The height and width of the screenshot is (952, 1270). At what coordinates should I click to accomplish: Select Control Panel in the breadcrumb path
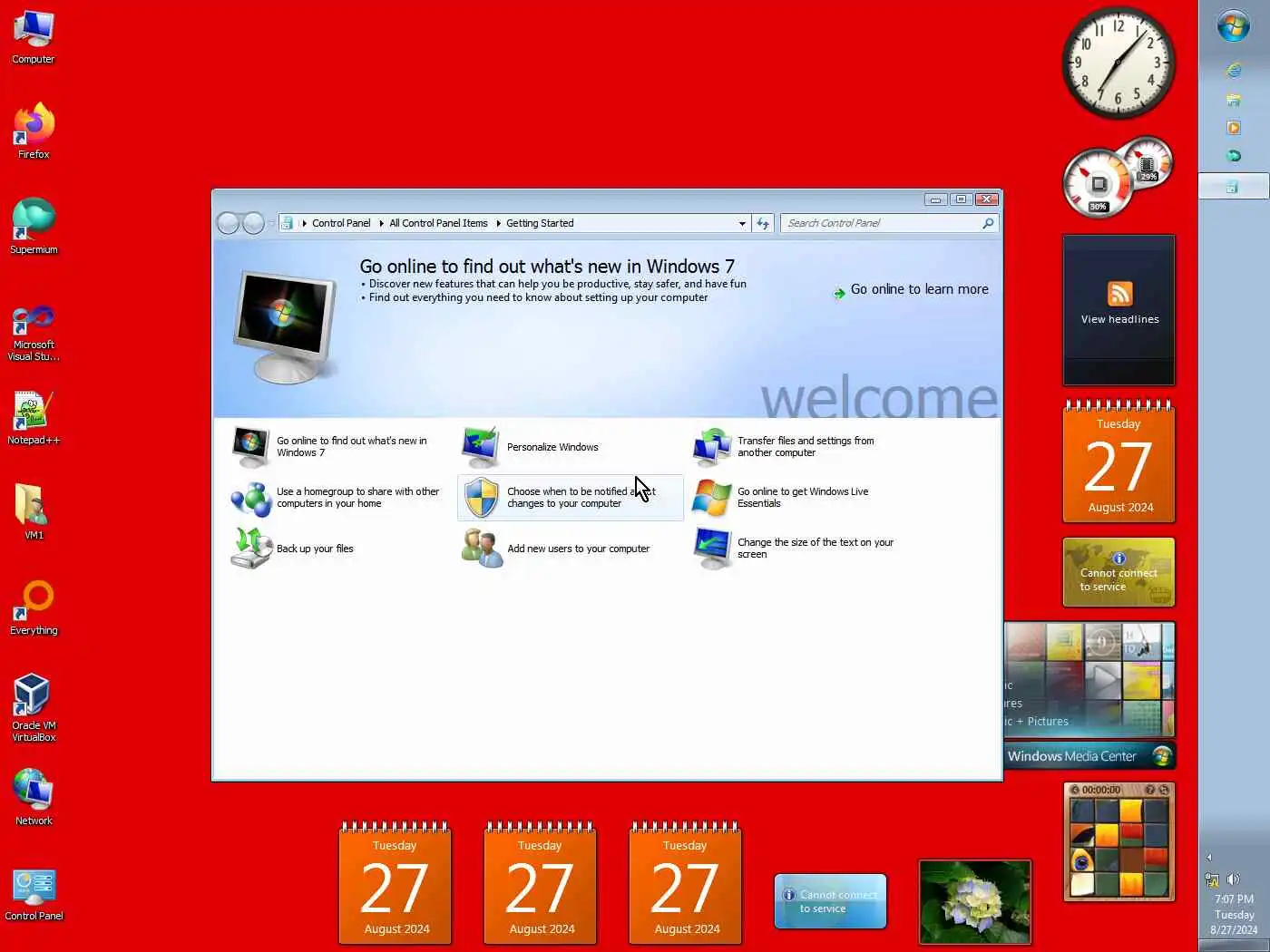pos(341,223)
